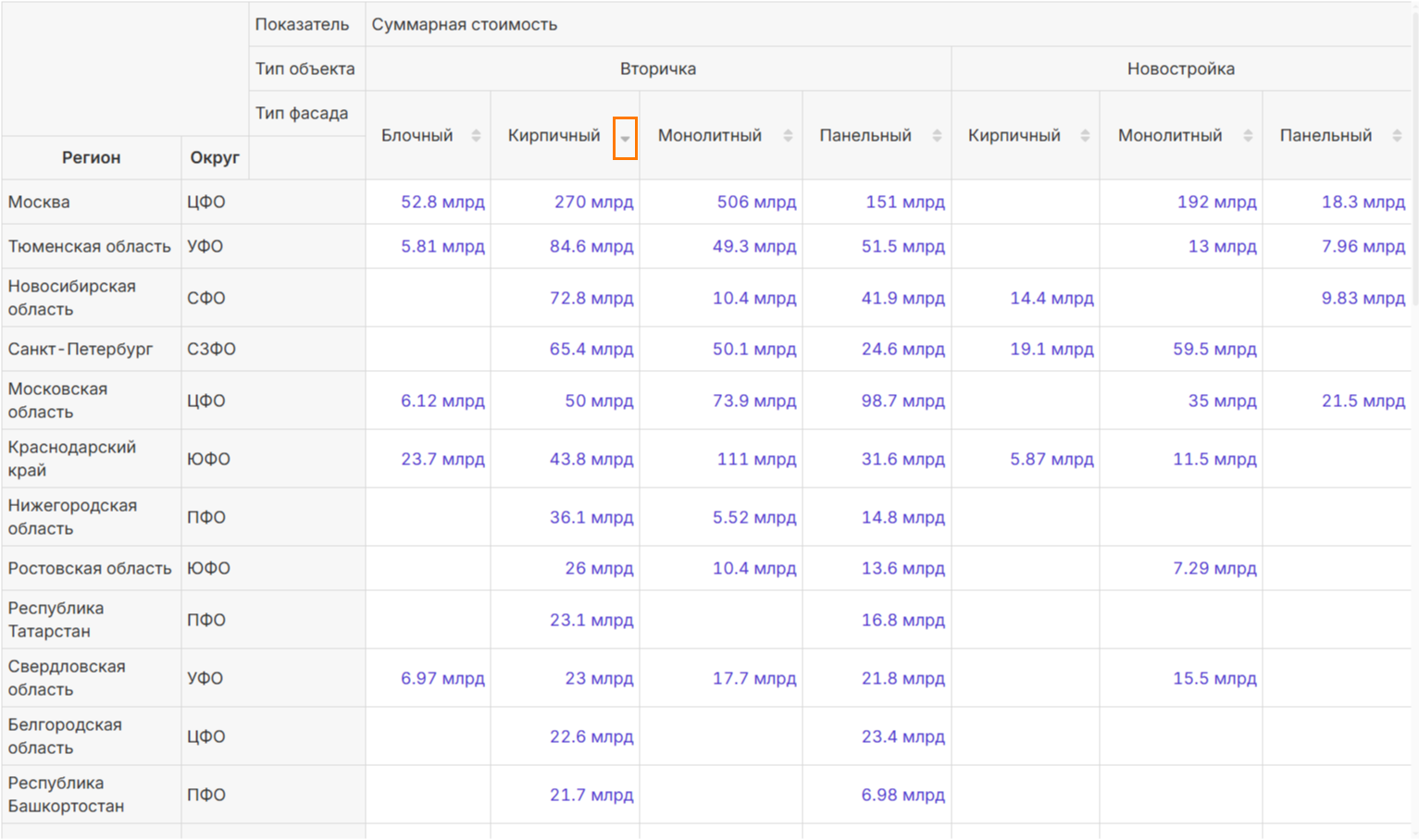Click the Вторичка group header
The image size is (1419, 840).
(x=658, y=69)
